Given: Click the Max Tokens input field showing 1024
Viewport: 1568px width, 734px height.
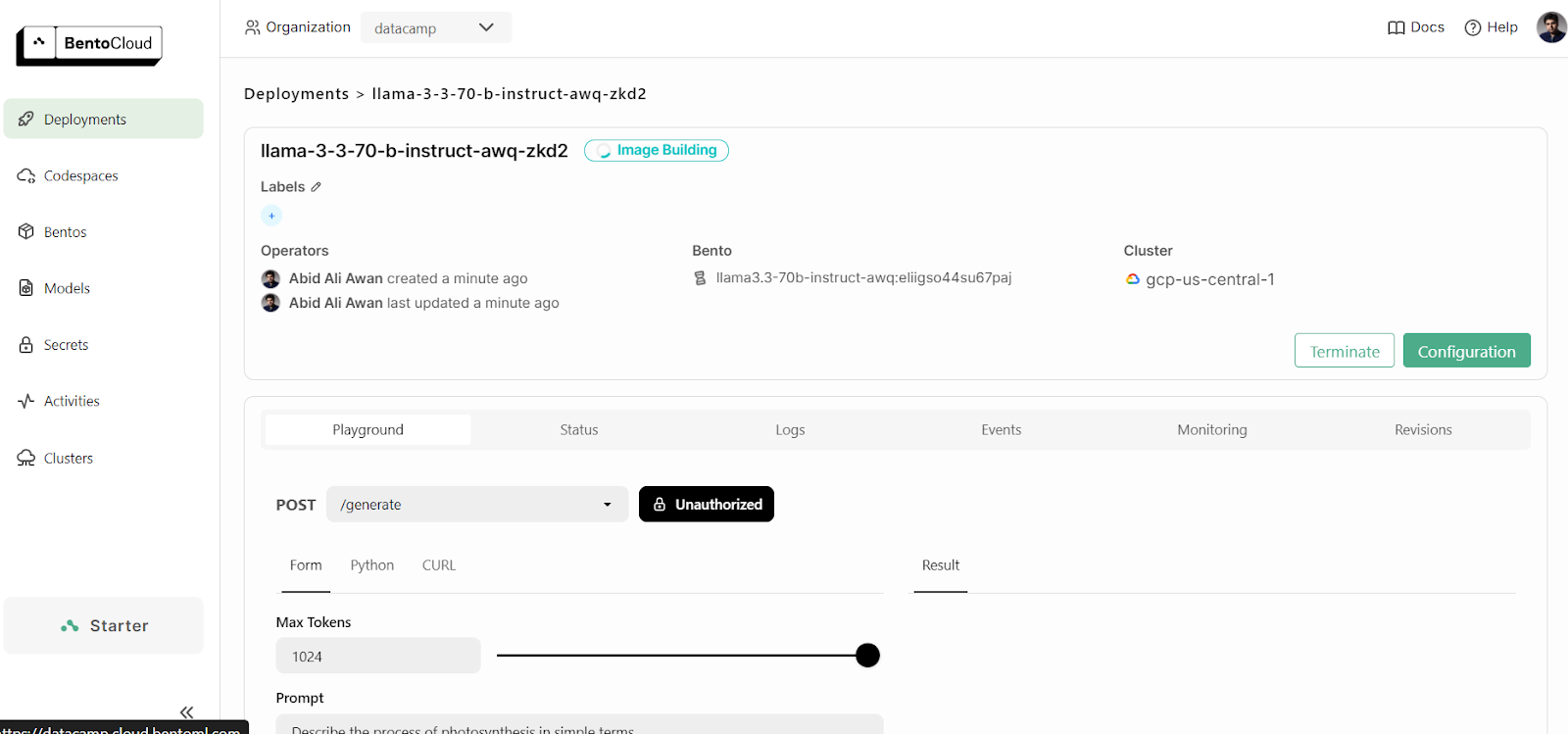Looking at the screenshot, I should click(378, 656).
